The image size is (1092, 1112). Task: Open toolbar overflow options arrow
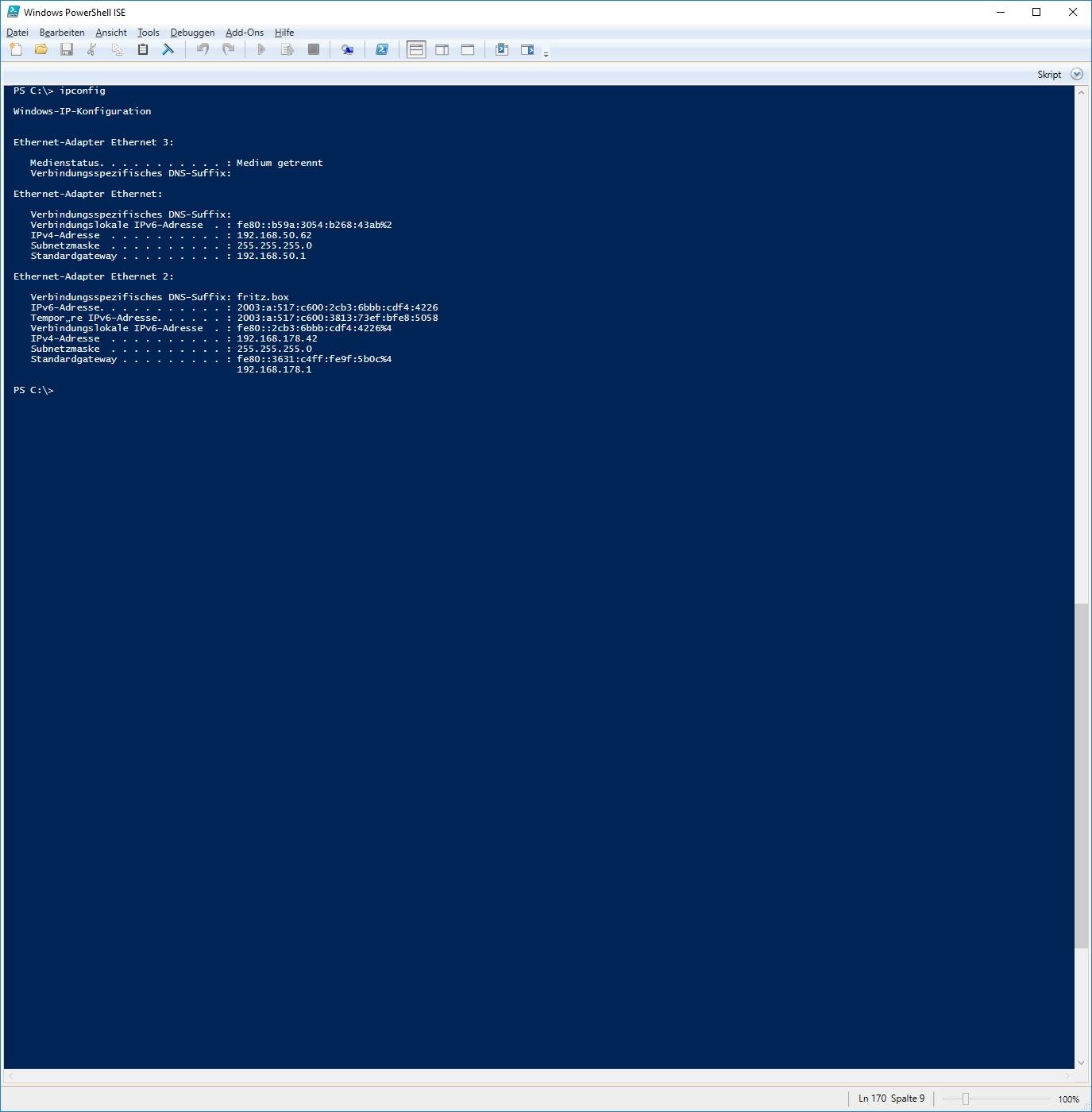(546, 54)
